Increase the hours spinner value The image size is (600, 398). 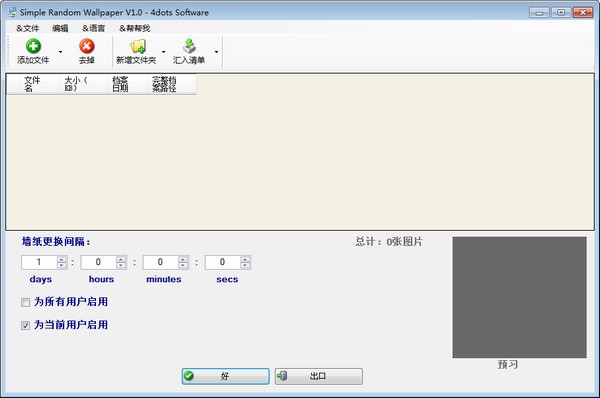(x=121, y=259)
